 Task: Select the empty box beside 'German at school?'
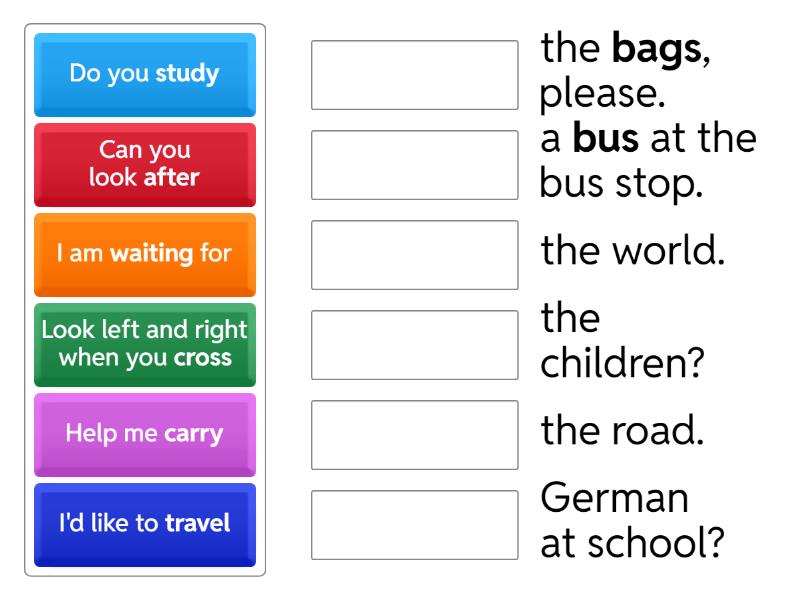[414, 525]
